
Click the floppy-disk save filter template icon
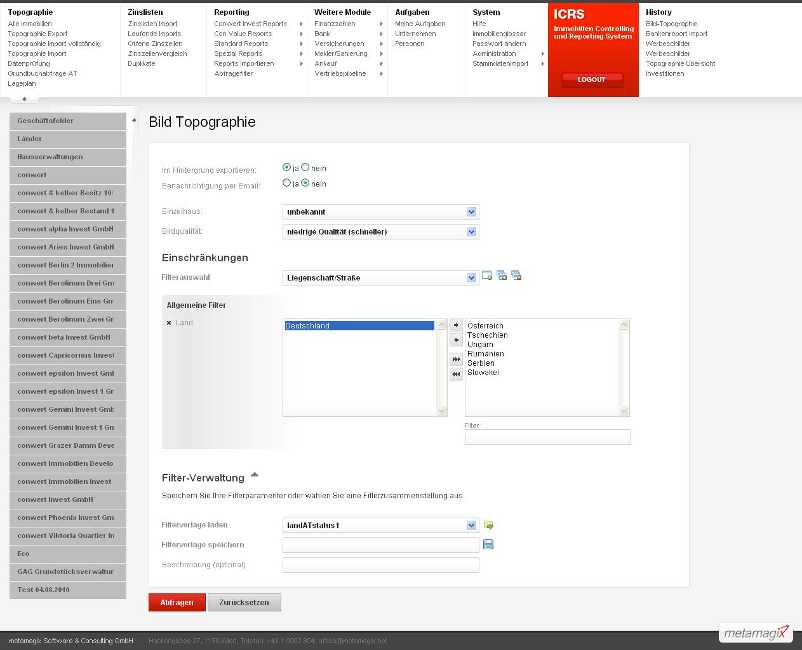point(488,544)
